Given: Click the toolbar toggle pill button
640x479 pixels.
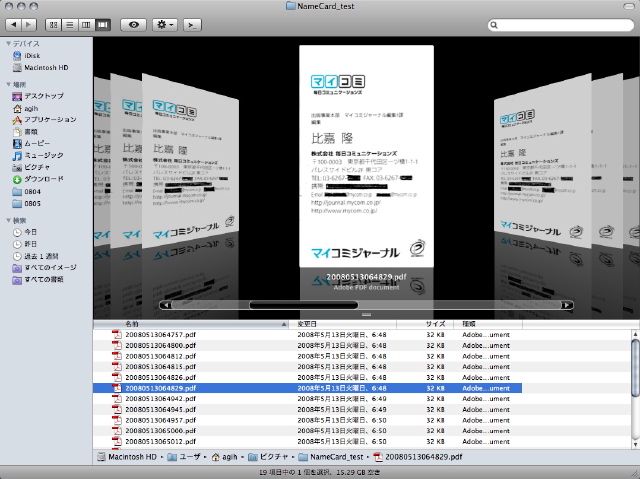Looking at the screenshot, I should click(629, 7).
